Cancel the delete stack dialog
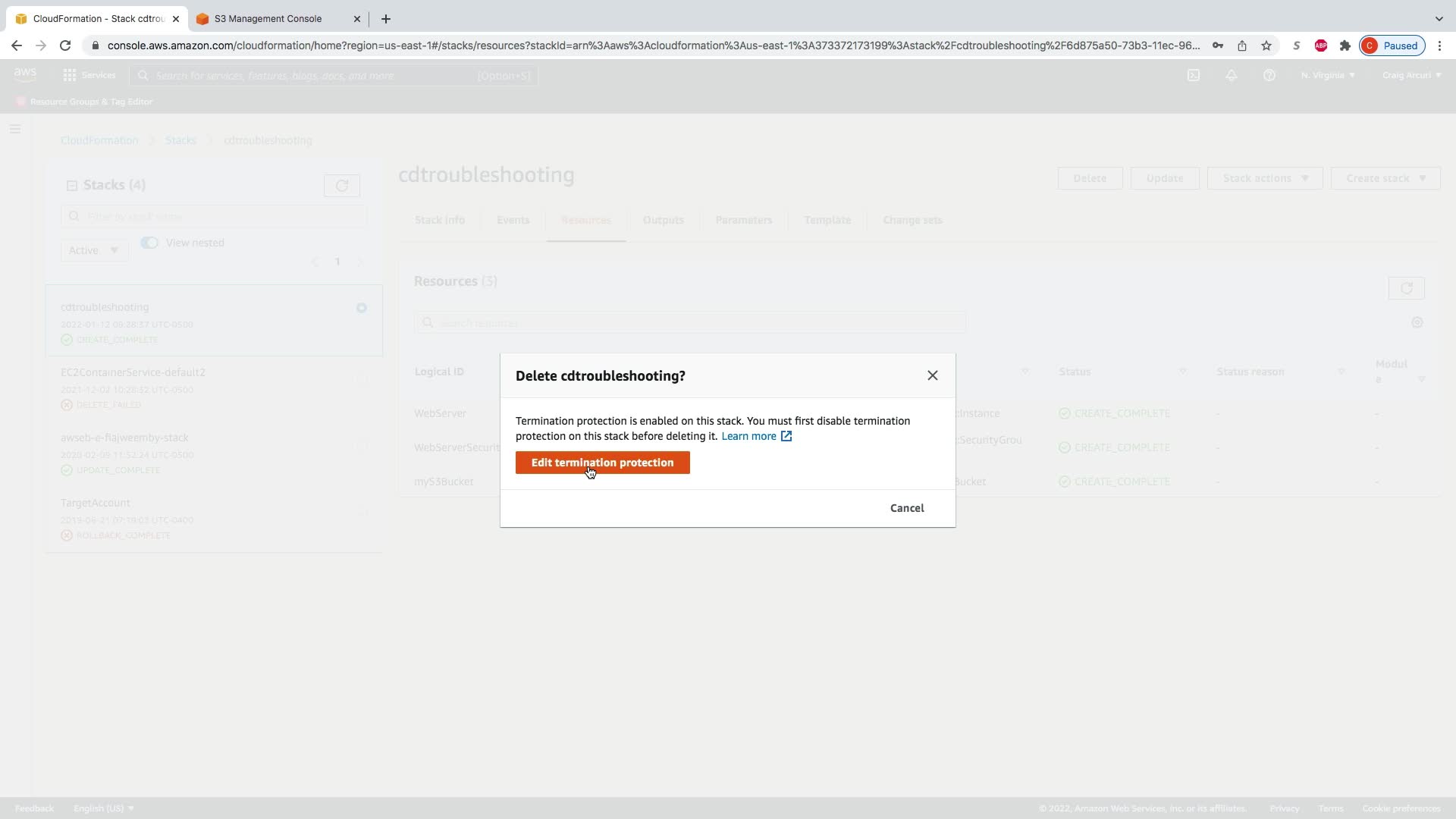 906,508
